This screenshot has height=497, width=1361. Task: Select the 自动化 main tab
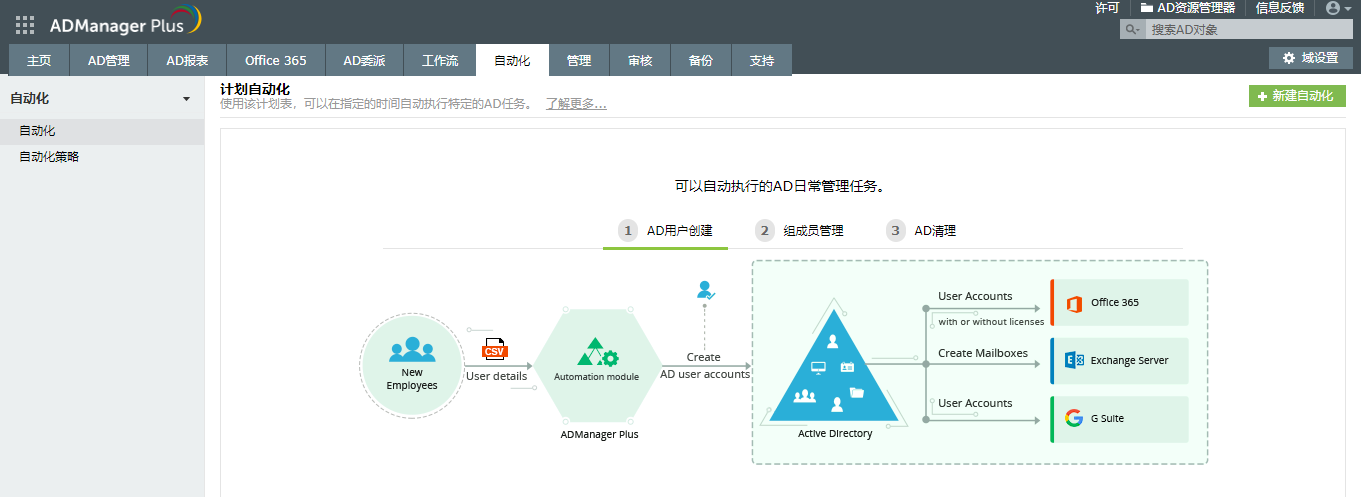pos(512,60)
